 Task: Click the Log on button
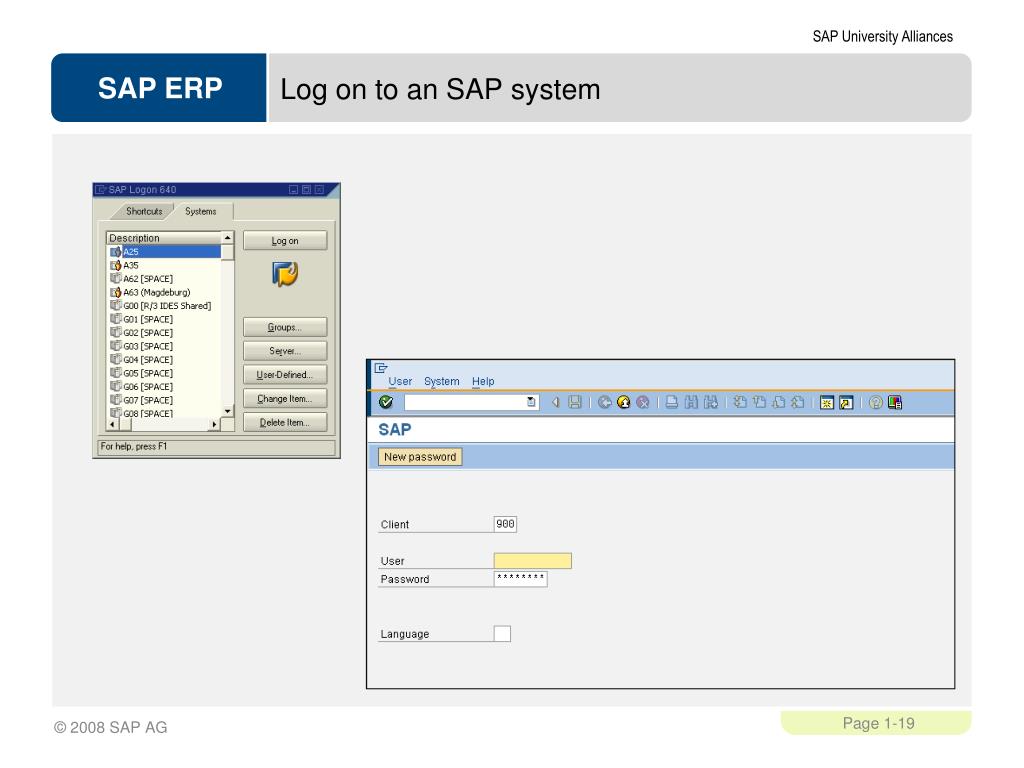[285, 240]
